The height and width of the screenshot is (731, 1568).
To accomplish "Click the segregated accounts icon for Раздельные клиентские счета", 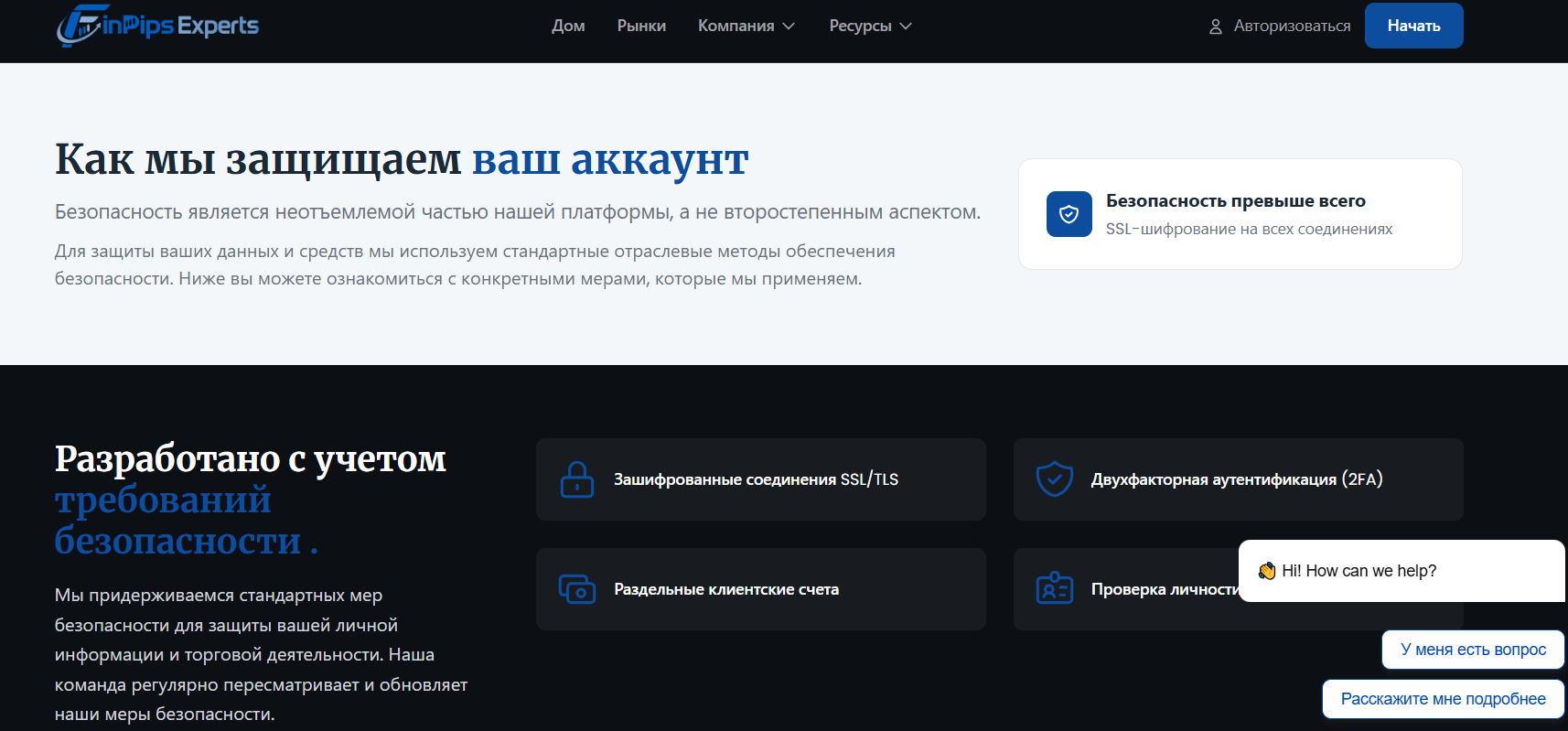I will (577, 589).
